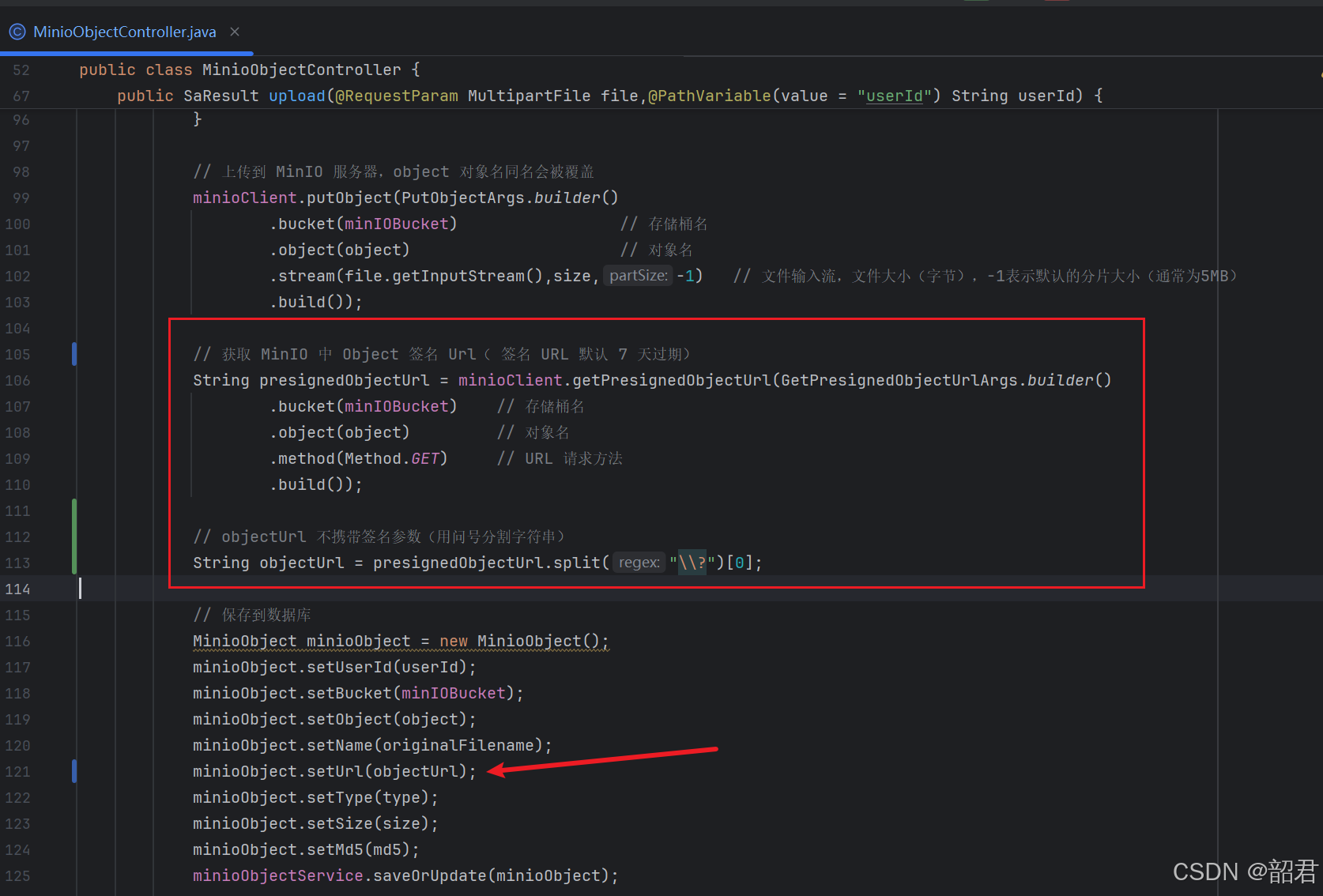Select the MinioObjectController.java tab
The width and height of the screenshot is (1323, 896).
[124, 32]
